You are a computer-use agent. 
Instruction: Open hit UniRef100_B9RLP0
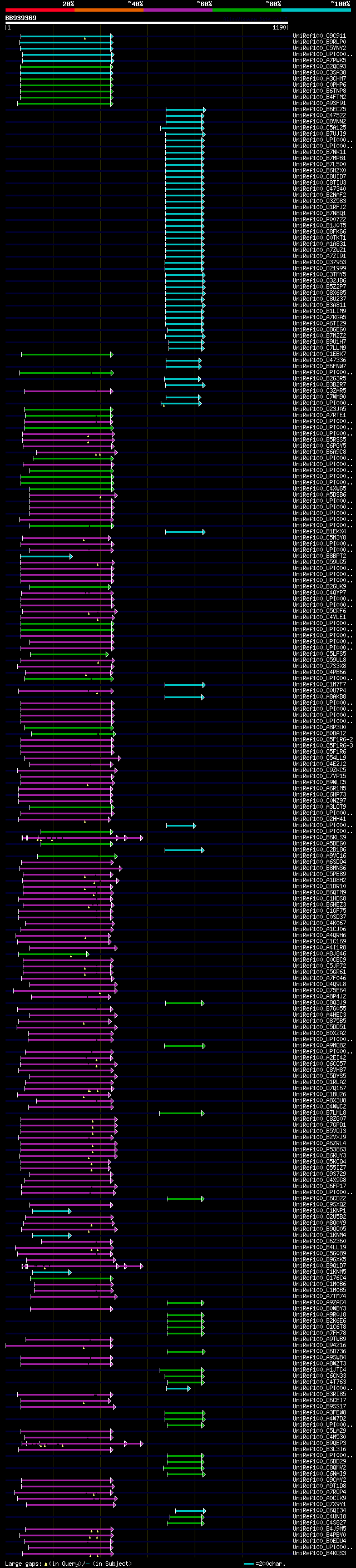point(319,42)
